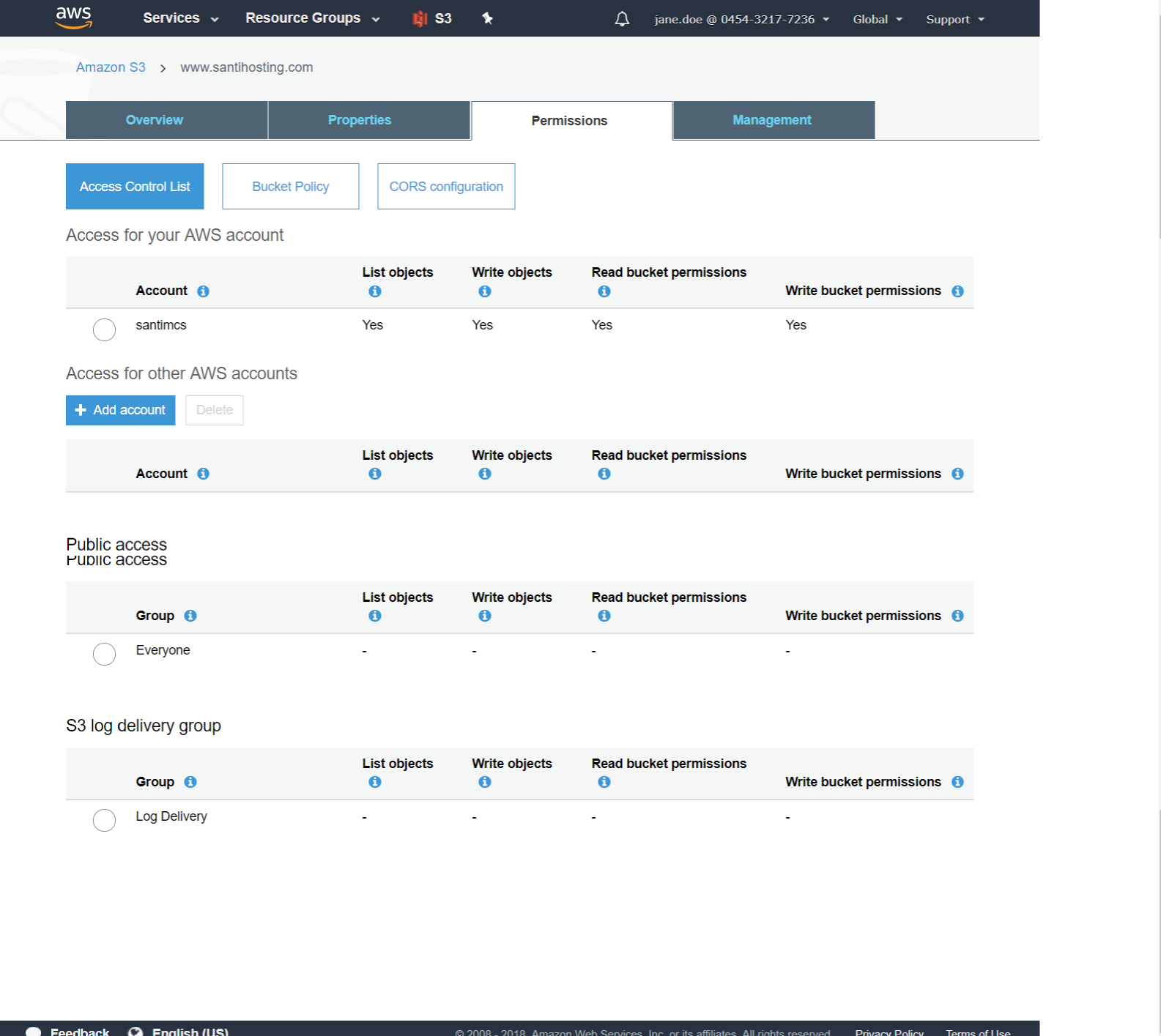Screen dimensions: 1161x1036
Task: Click Group info icon in S3 log delivery table
Action: click(x=190, y=782)
